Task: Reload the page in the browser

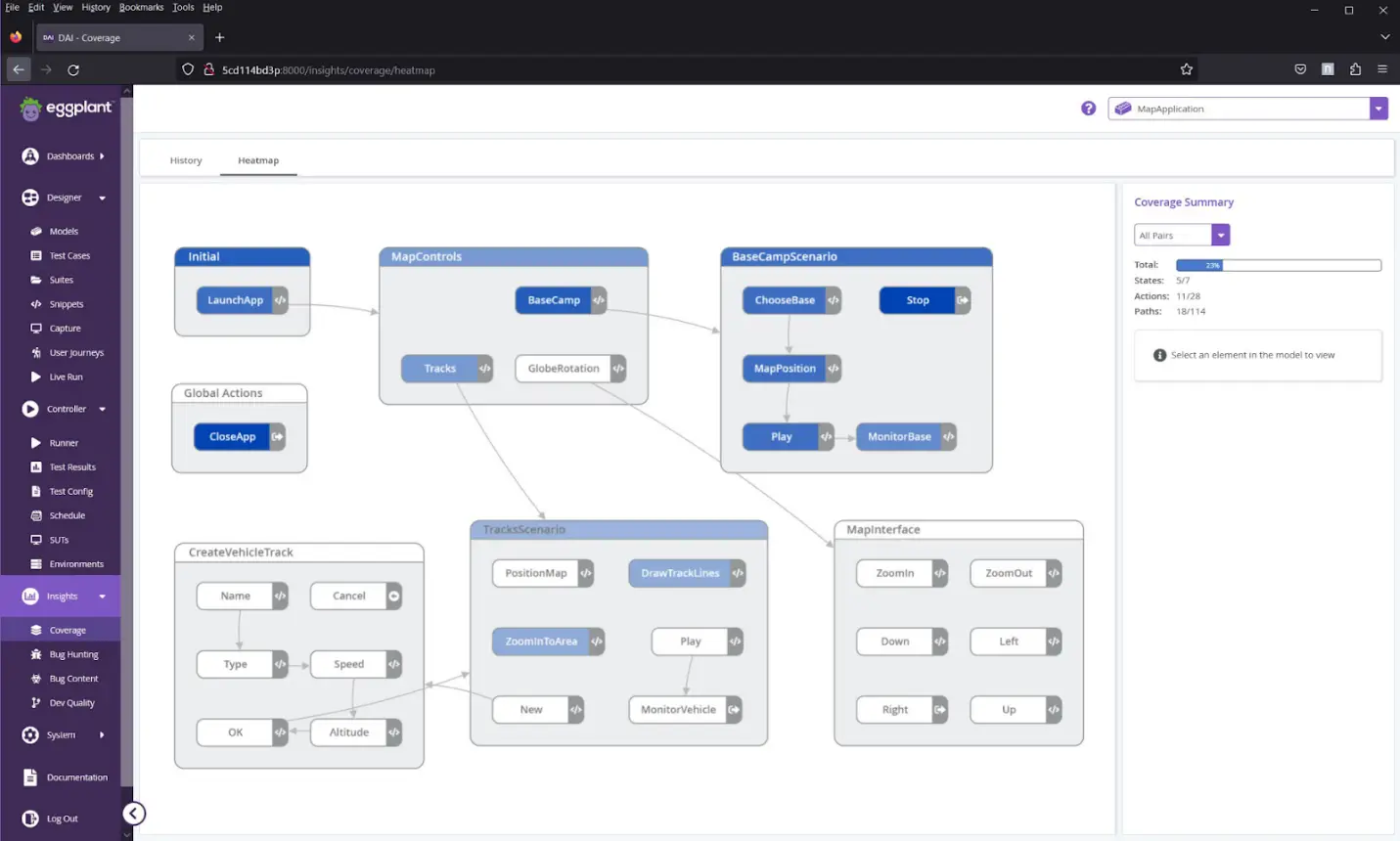Action: click(x=73, y=69)
